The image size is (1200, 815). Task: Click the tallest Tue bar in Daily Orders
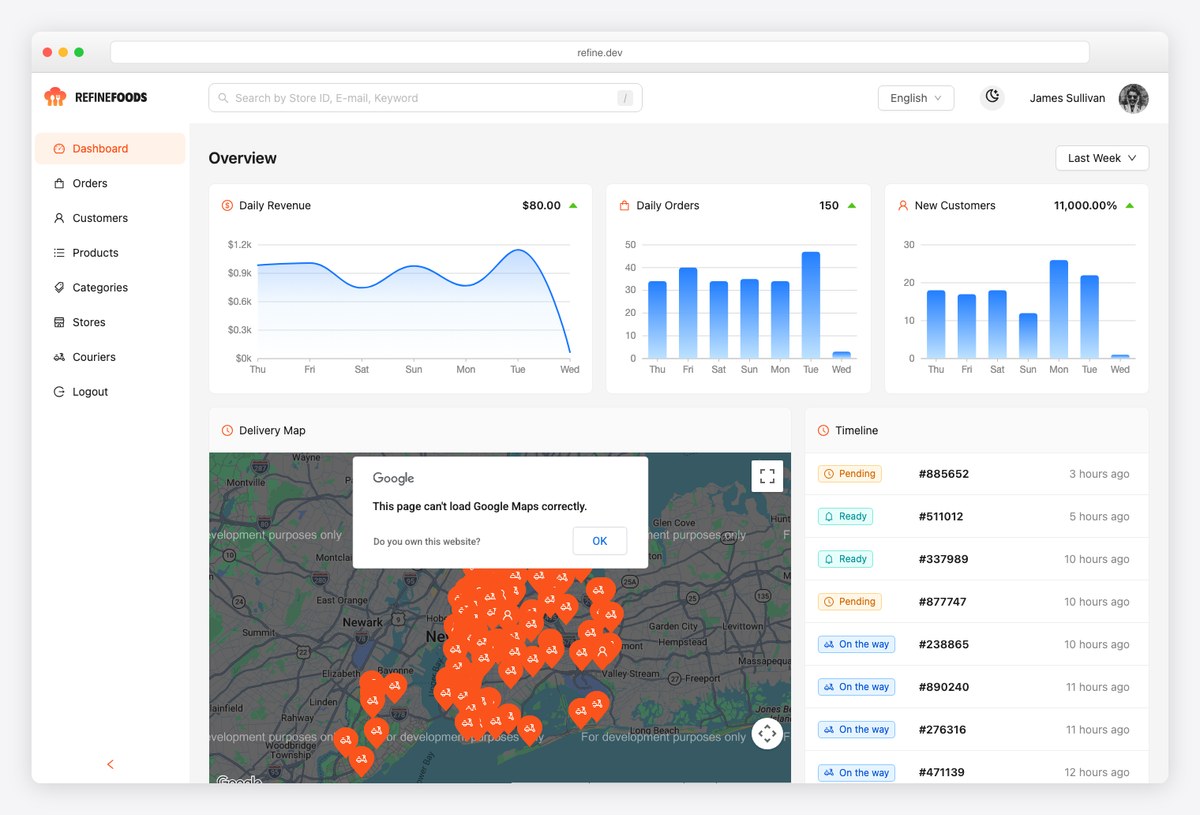tap(811, 305)
